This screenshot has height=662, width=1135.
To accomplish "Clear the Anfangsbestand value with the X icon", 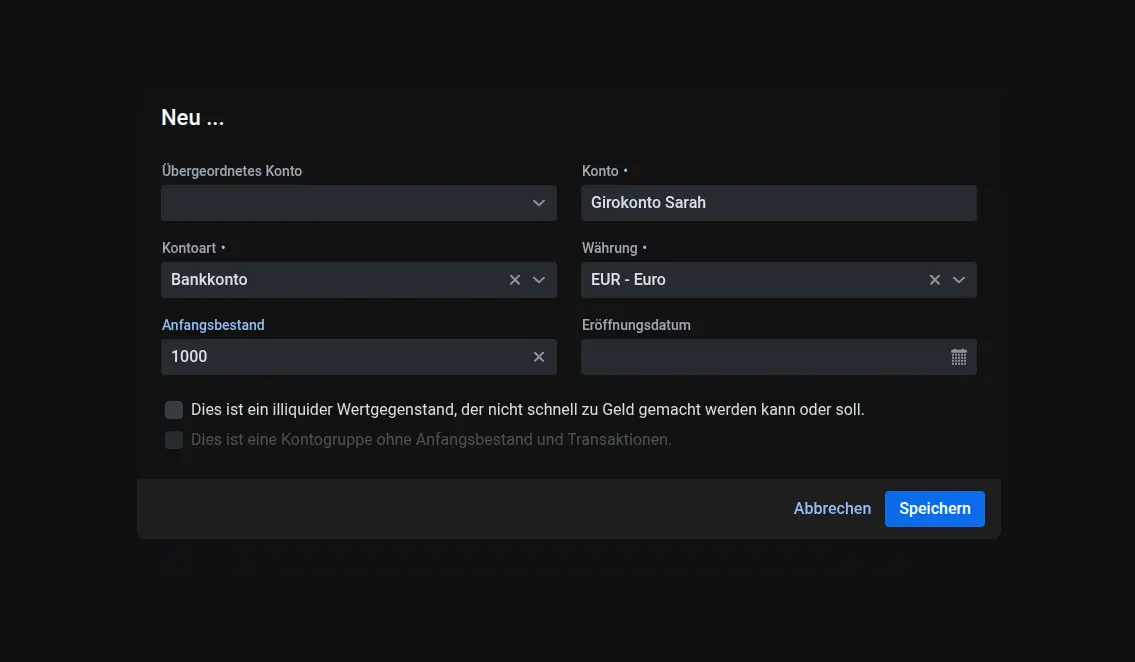I will click(539, 357).
